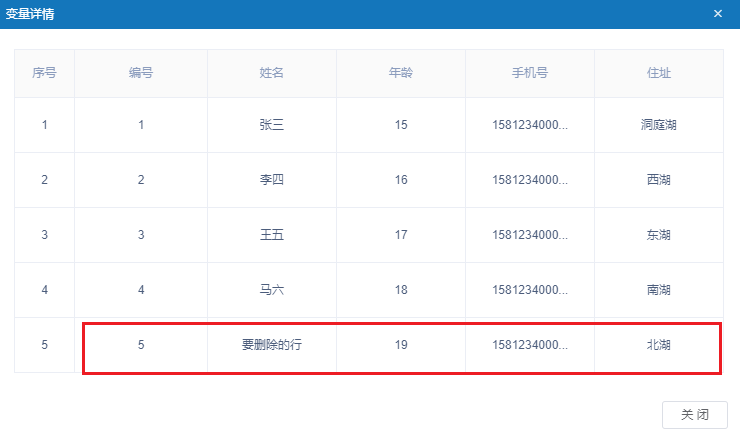Viewport: 740px width, 440px height.
Task: Select the 姓名 column header
Action: (272, 73)
